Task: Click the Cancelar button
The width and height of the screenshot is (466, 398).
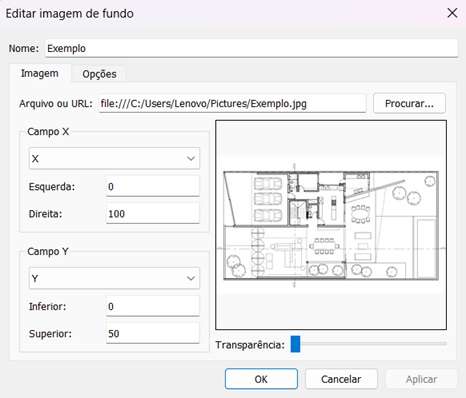Action: pyautogui.click(x=341, y=379)
